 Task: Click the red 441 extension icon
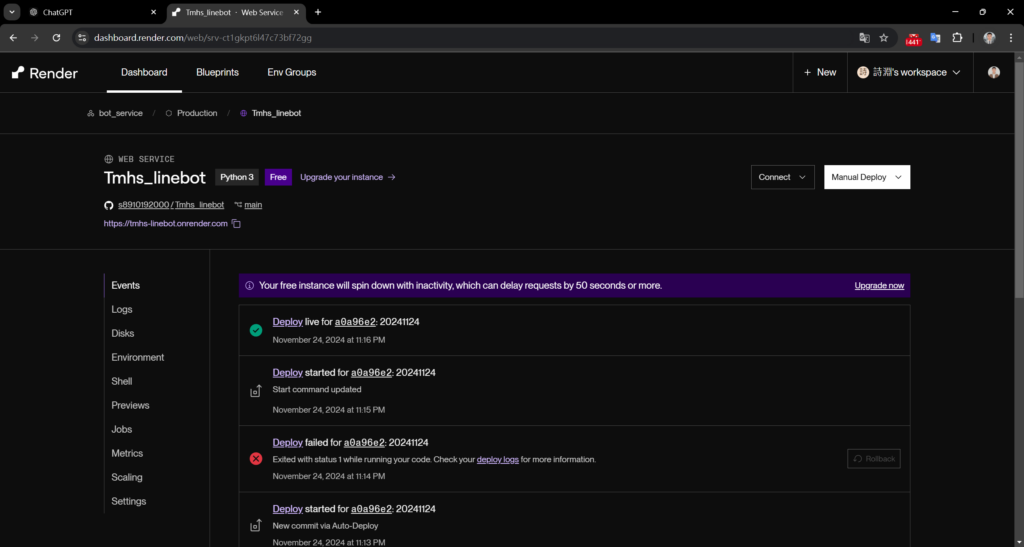[x=913, y=39]
